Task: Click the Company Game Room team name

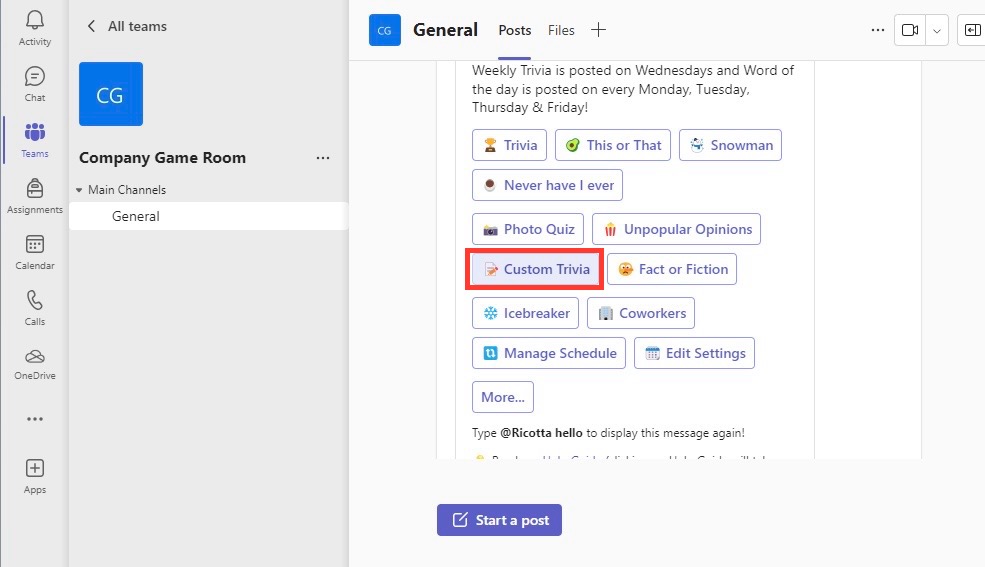Action: tap(163, 158)
